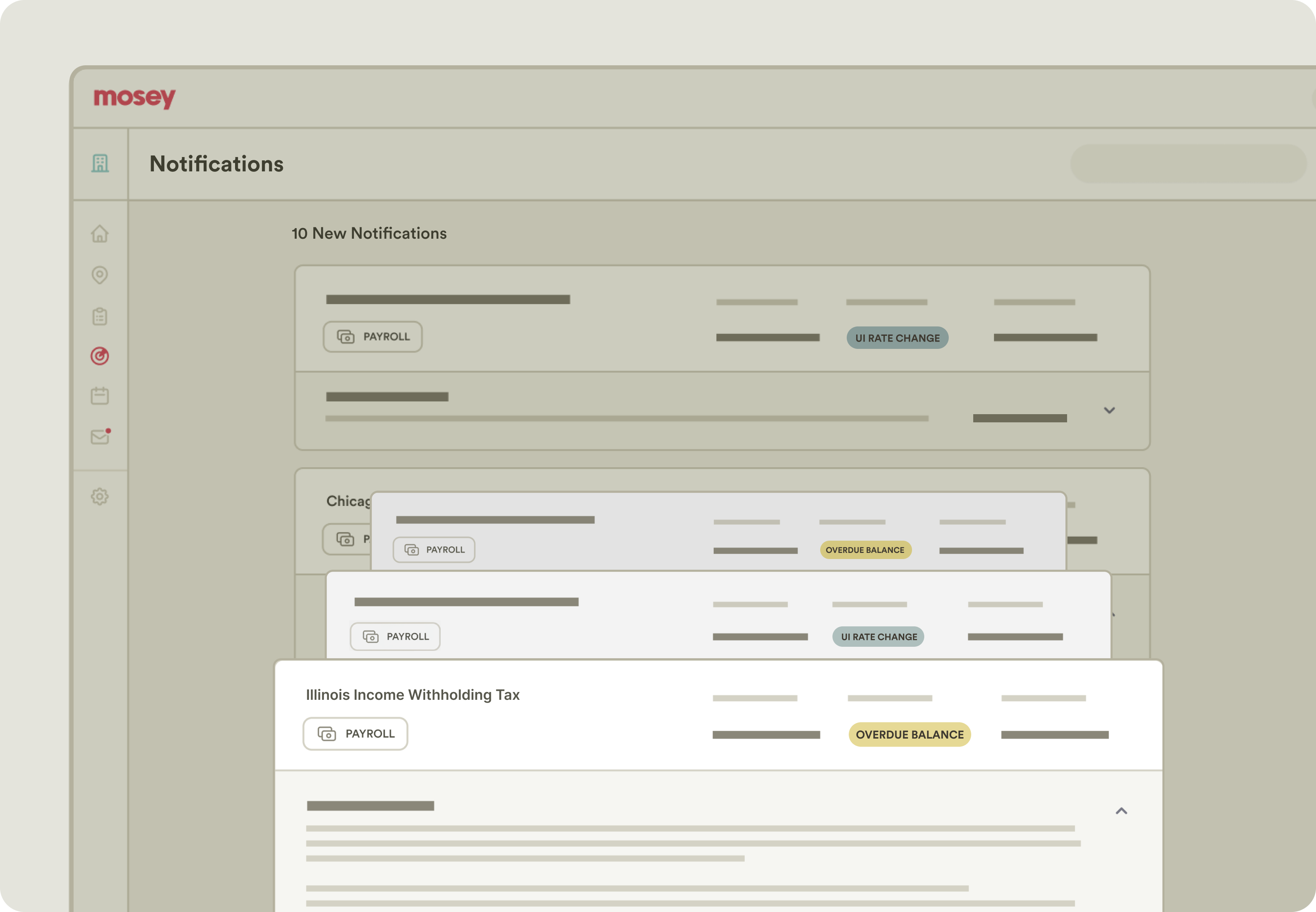Click PAYROLL tag in first notification card

coord(373,337)
